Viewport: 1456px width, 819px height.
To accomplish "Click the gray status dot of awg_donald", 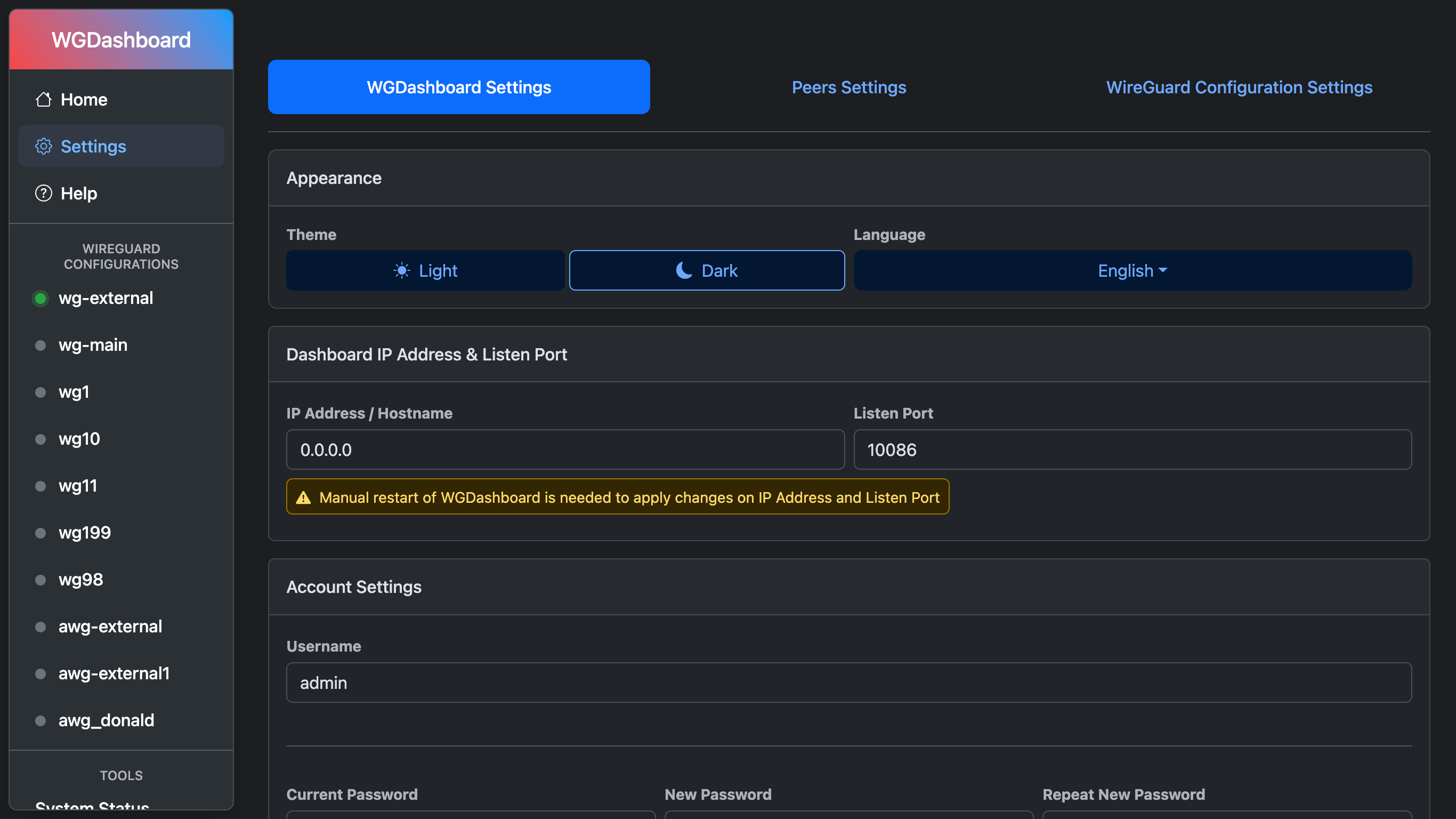I will [x=41, y=721].
